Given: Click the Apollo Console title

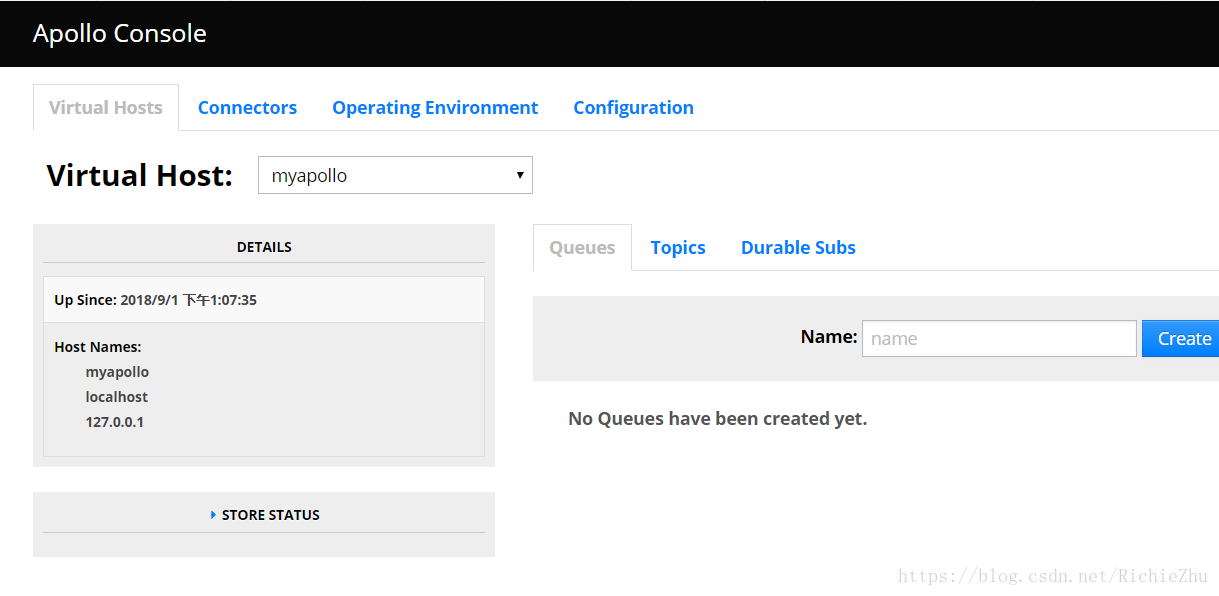Looking at the screenshot, I should pyautogui.click(x=120, y=33).
